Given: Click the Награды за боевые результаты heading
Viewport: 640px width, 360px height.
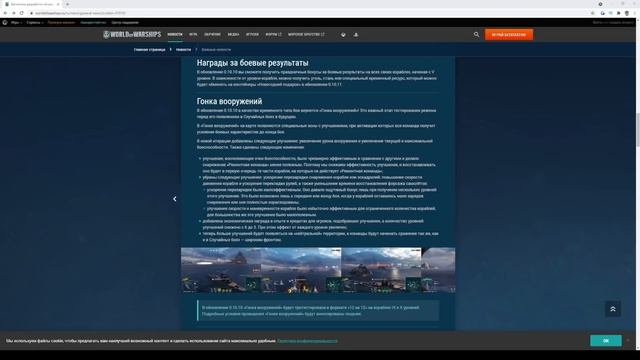Looking at the screenshot, I should [253, 63].
